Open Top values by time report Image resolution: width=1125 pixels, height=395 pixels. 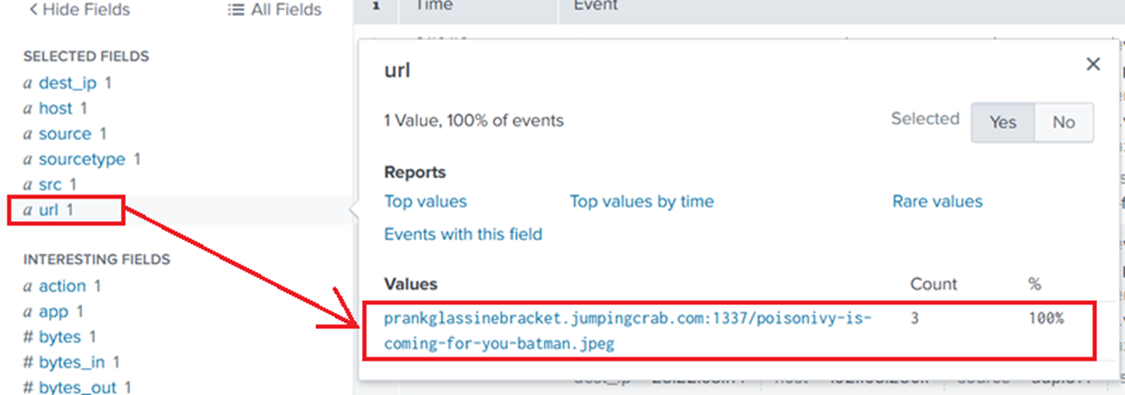pyautogui.click(x=641, y=201)
